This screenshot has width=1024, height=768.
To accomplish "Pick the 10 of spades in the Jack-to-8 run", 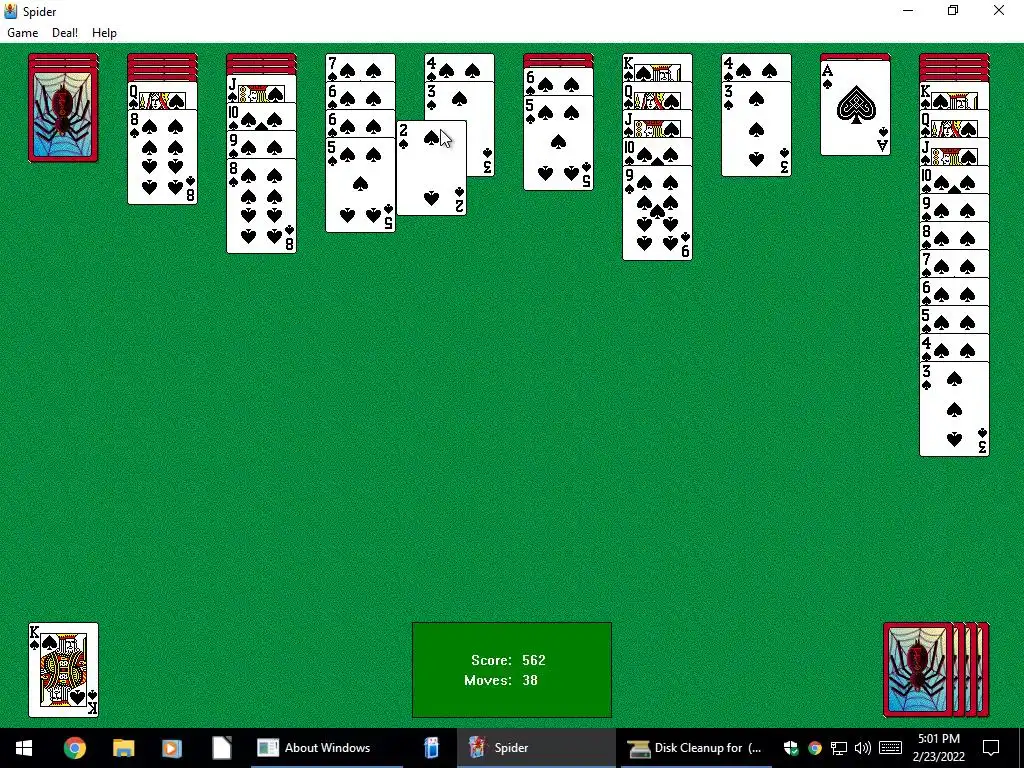I will (x=261, y=117).
